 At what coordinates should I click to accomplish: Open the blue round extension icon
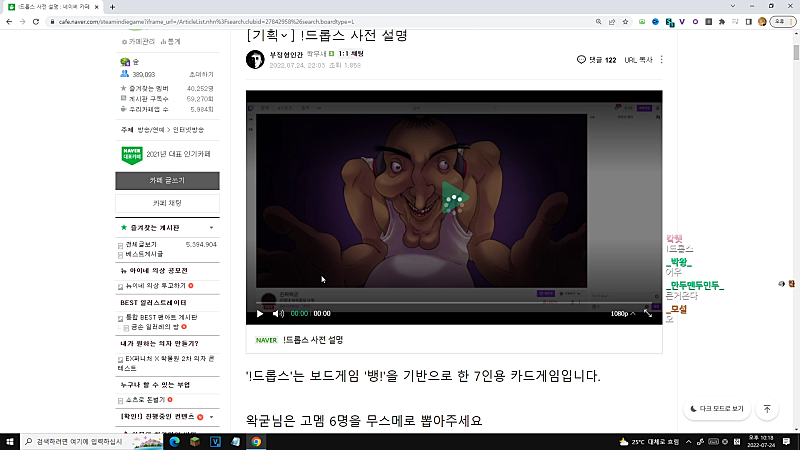pos(655,21)
